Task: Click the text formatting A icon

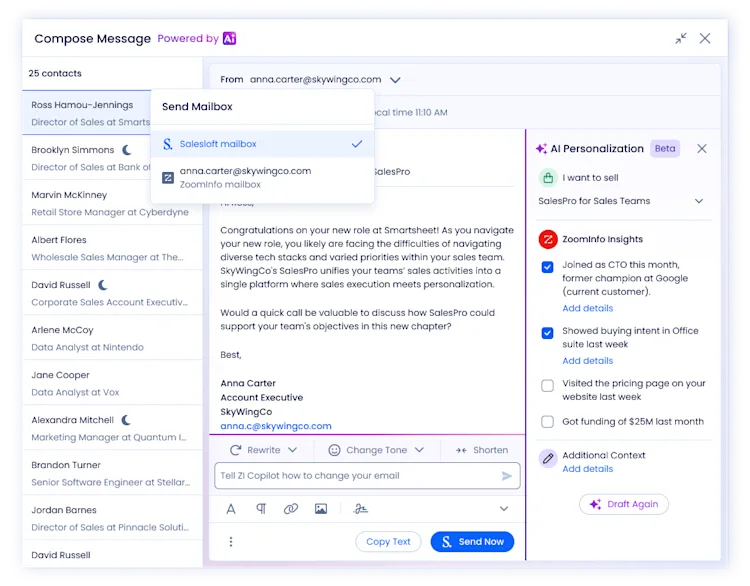Action: click(231, 509)
